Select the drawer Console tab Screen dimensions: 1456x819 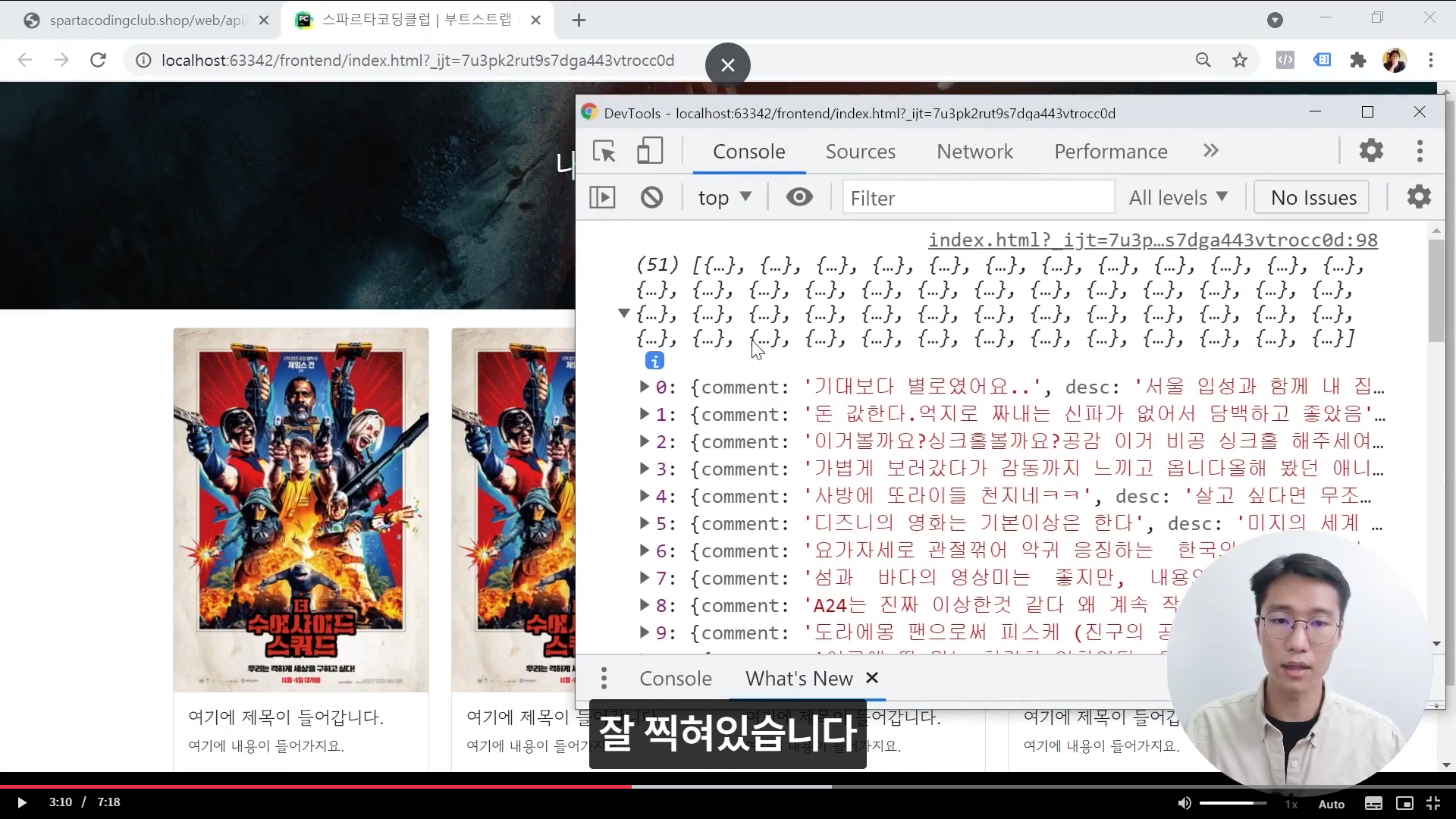point(675,679)
